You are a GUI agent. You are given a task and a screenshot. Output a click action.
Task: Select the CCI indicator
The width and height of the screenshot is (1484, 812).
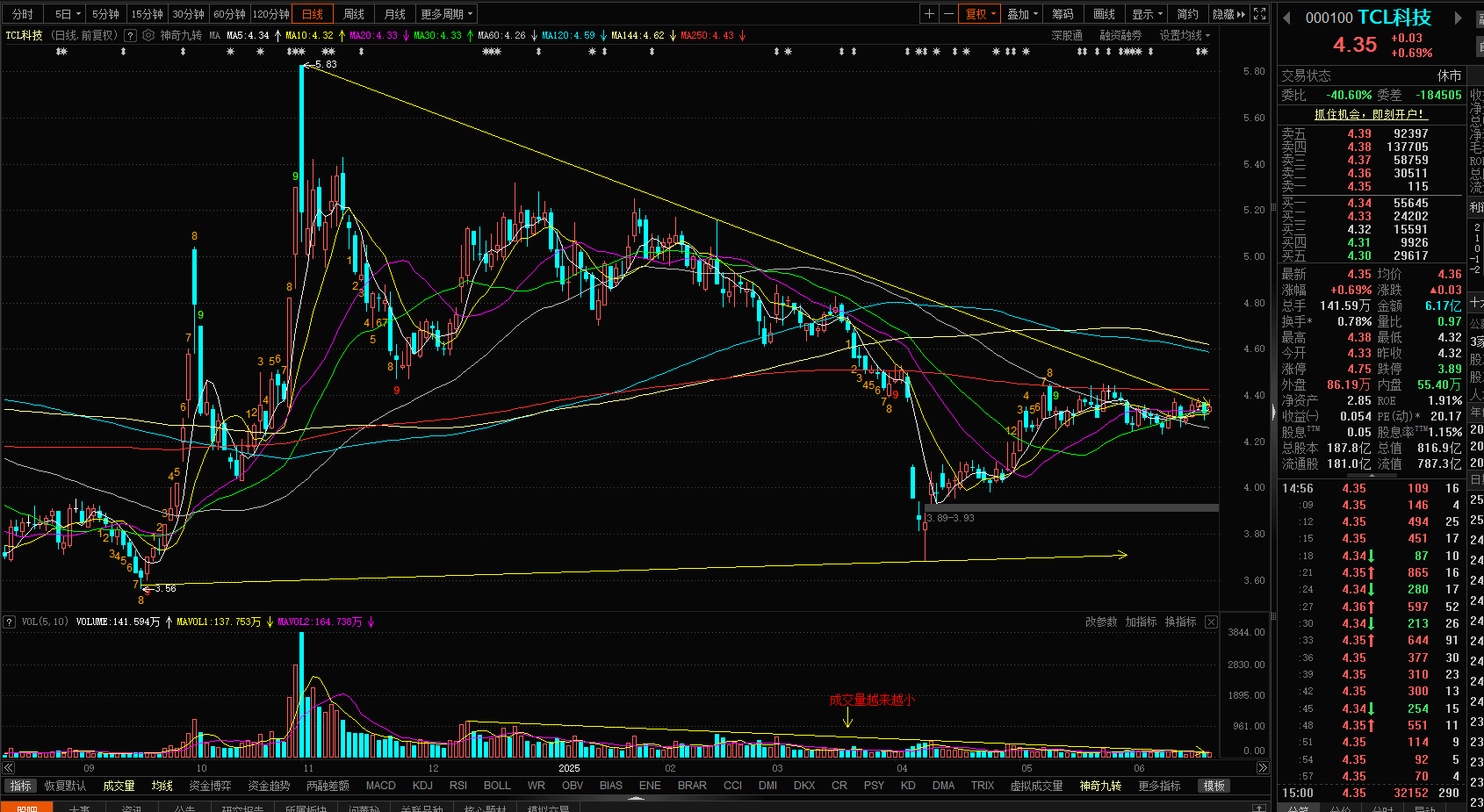[x=732, y=786]
